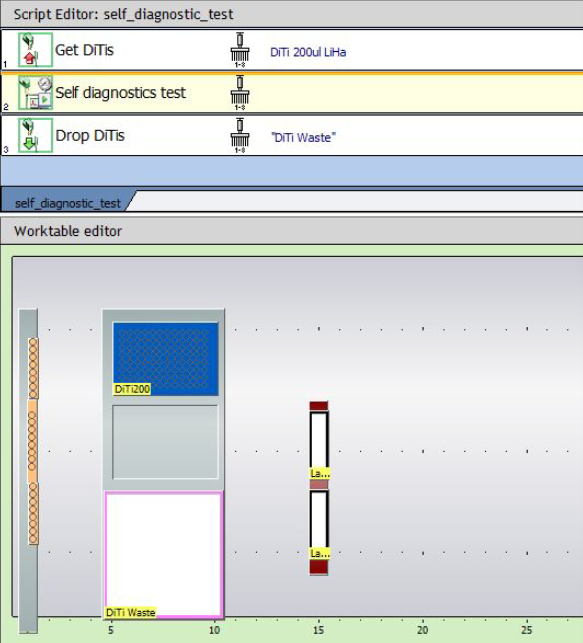Select the Drop DiTis script line
Screen dimensions: 583x643
[x=292, y=136]
